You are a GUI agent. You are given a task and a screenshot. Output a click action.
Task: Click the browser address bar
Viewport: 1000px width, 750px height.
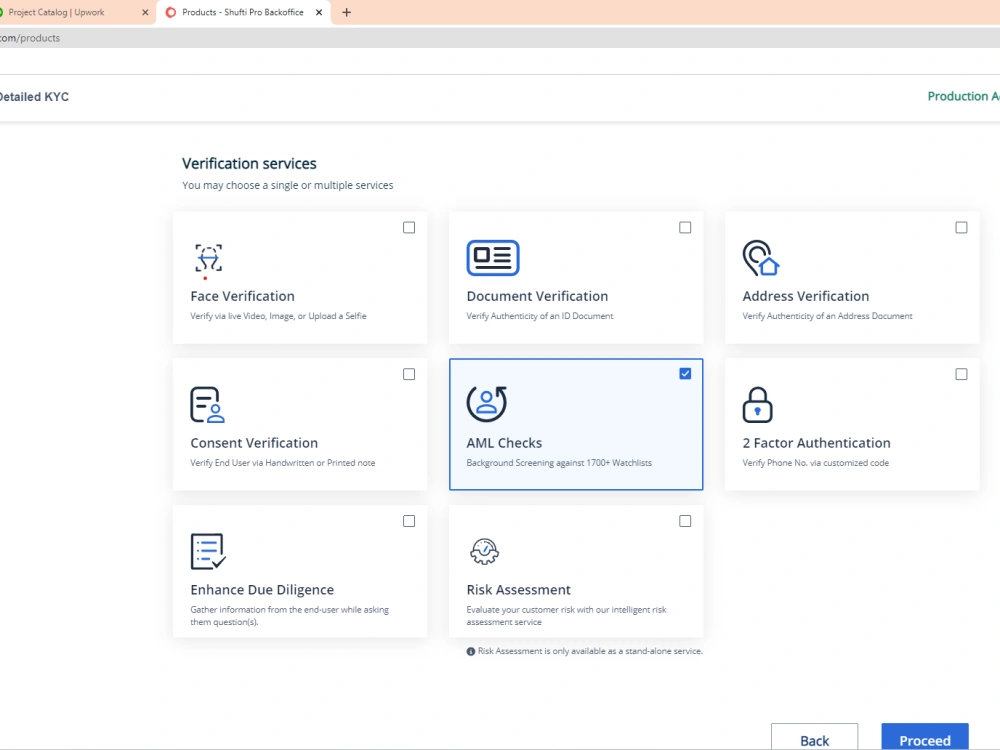pos(100,37)
